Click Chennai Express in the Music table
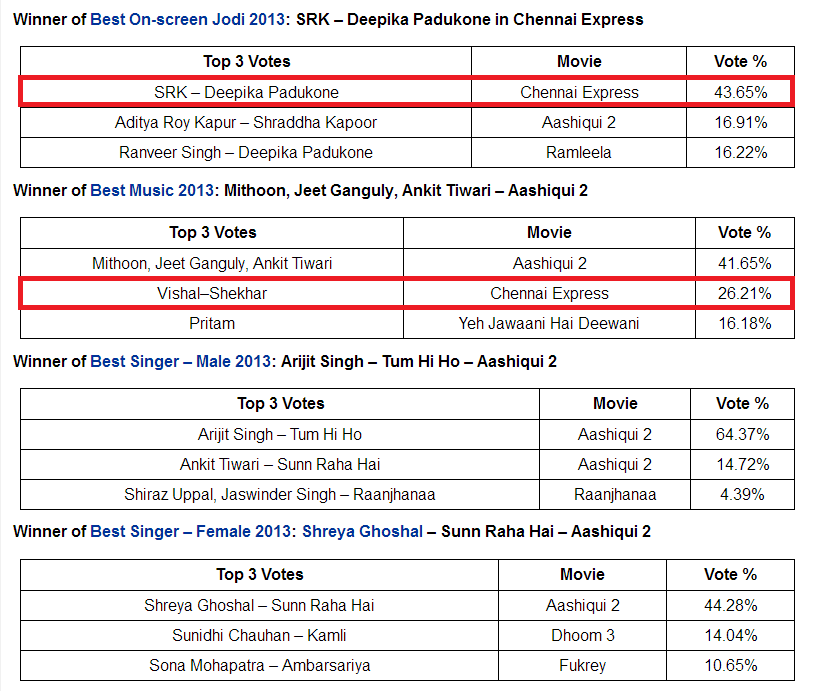The image size is (814, 691). pyautogui.click(x=549, y=293)
